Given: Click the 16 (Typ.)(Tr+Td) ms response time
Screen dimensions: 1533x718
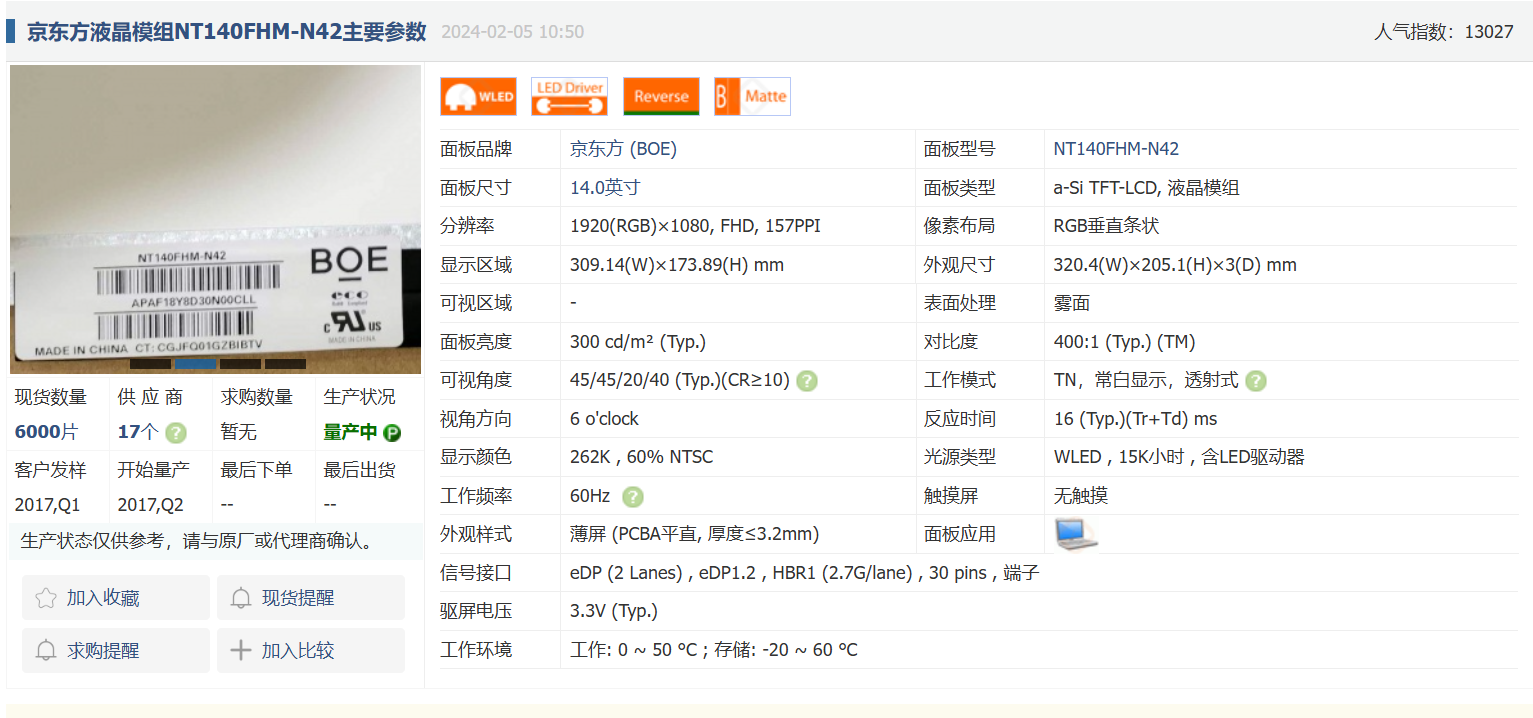Looking at the screenshot, I should point(1136,419).
